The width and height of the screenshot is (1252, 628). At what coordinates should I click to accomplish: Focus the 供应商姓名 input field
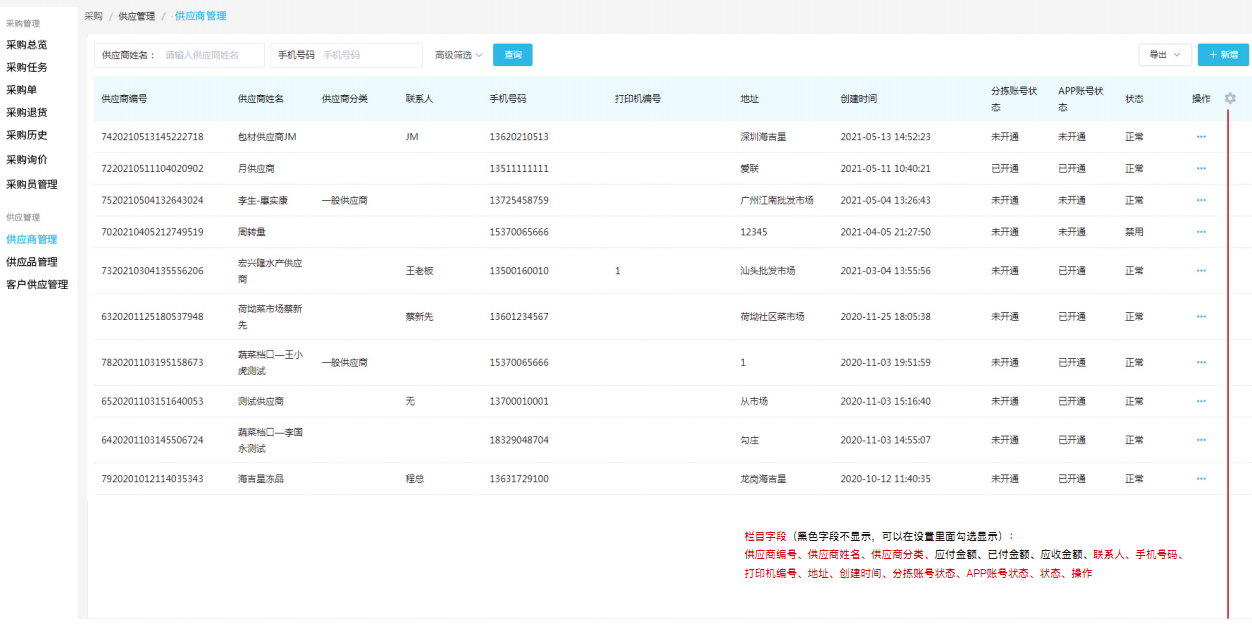point(211,55)
